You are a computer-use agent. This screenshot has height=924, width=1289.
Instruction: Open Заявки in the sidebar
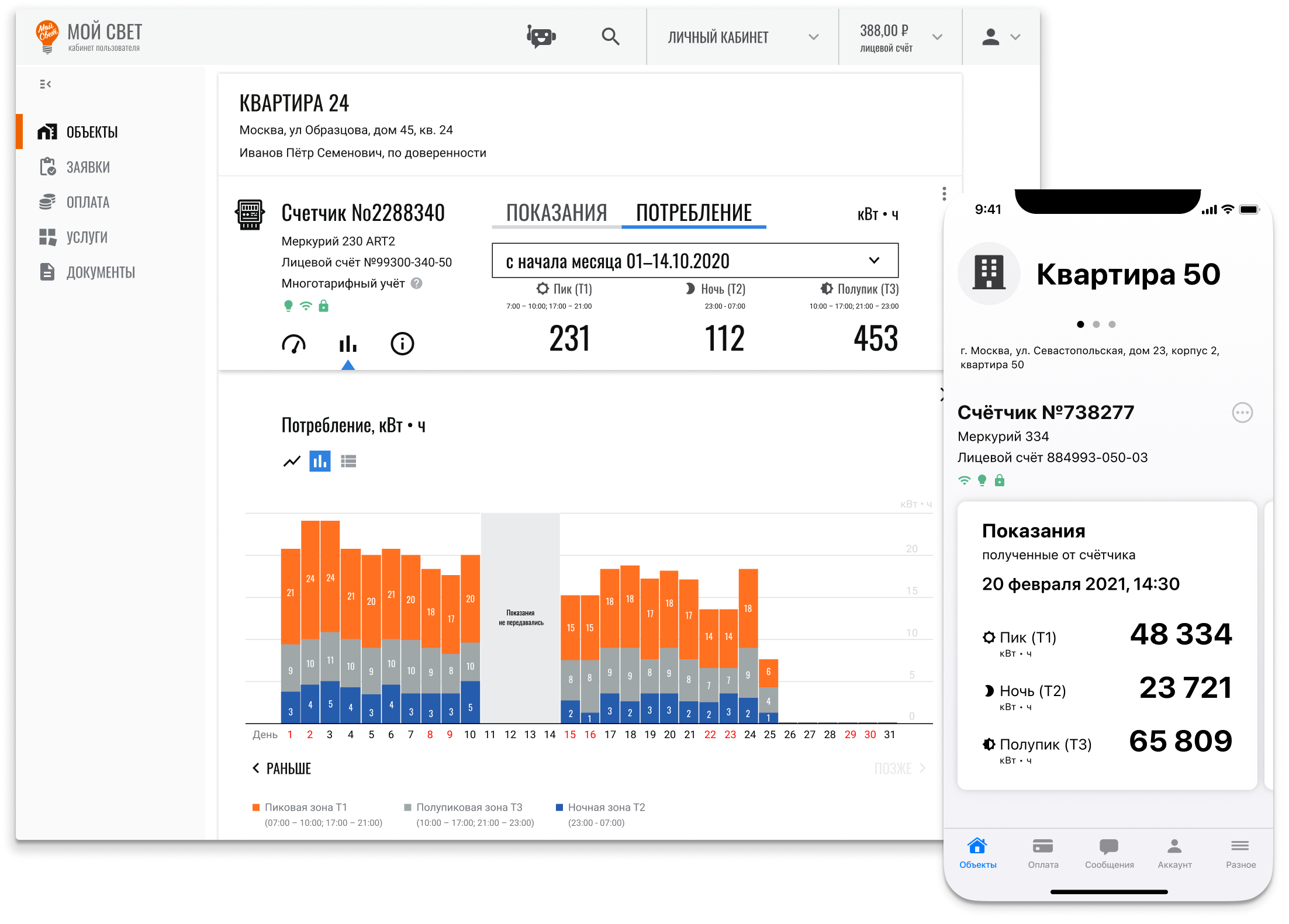pyautogui.click(x=88, y=167)
